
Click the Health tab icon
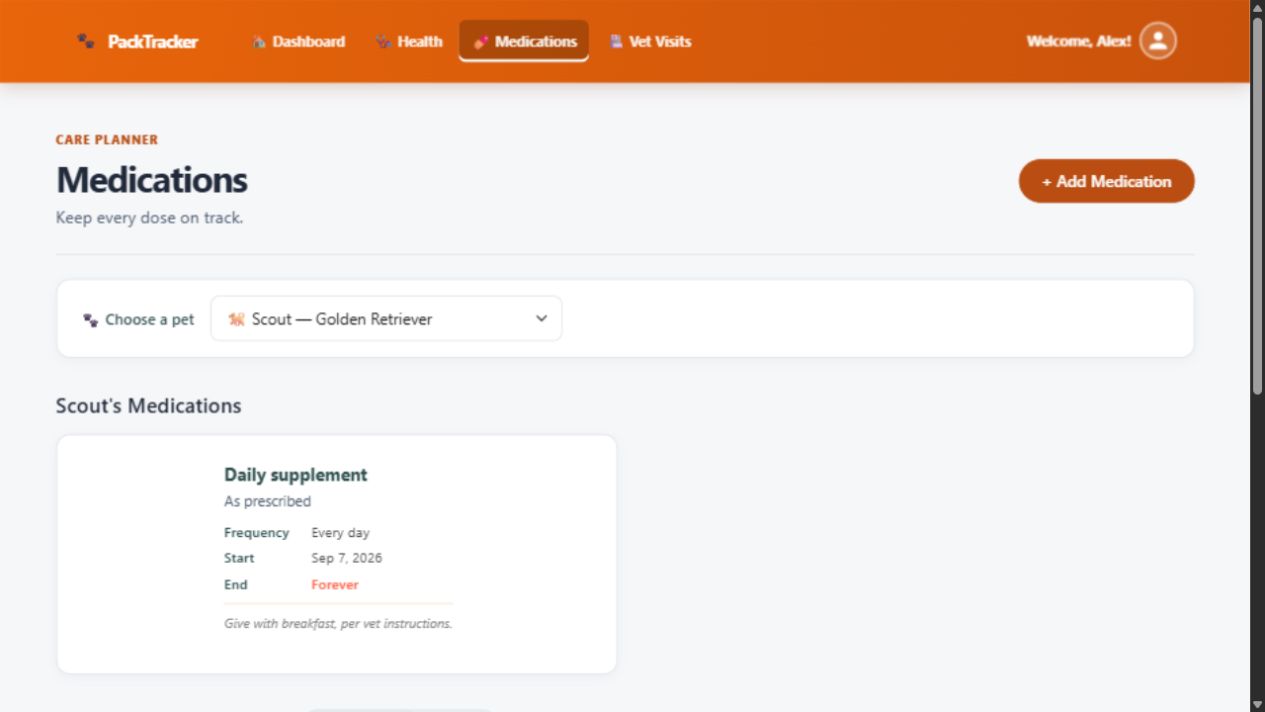(384, 42)
